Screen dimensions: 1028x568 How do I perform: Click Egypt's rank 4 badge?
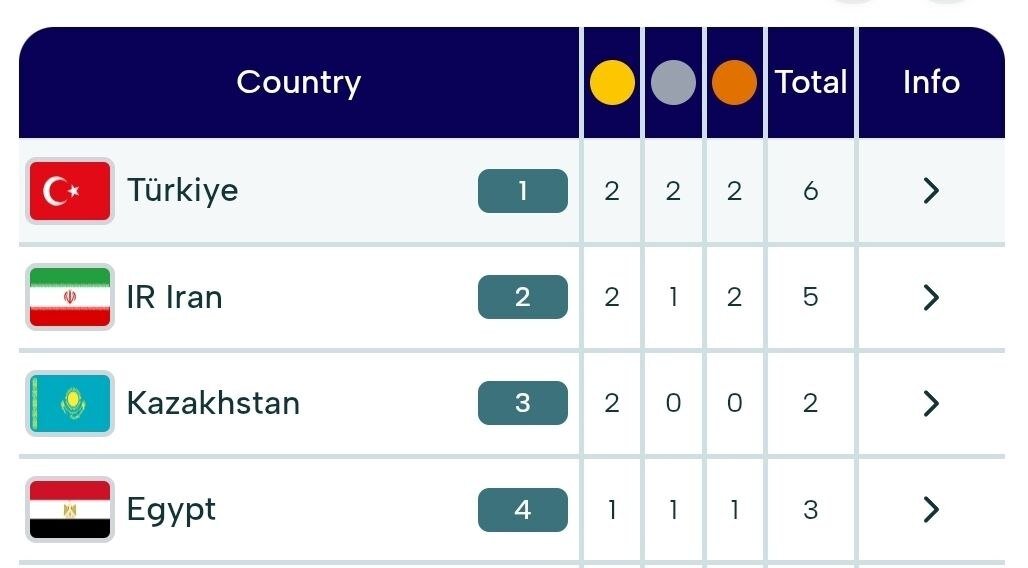522,510
